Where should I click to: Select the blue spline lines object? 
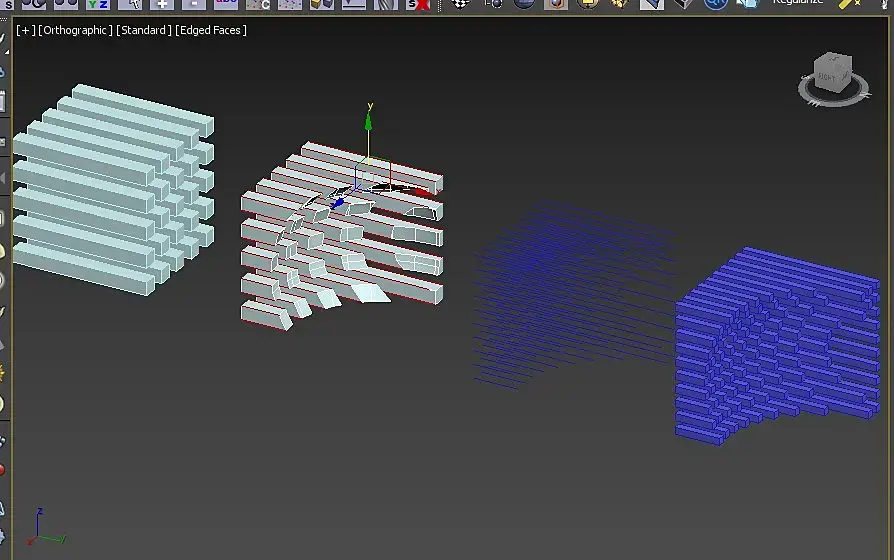(575, 294)
